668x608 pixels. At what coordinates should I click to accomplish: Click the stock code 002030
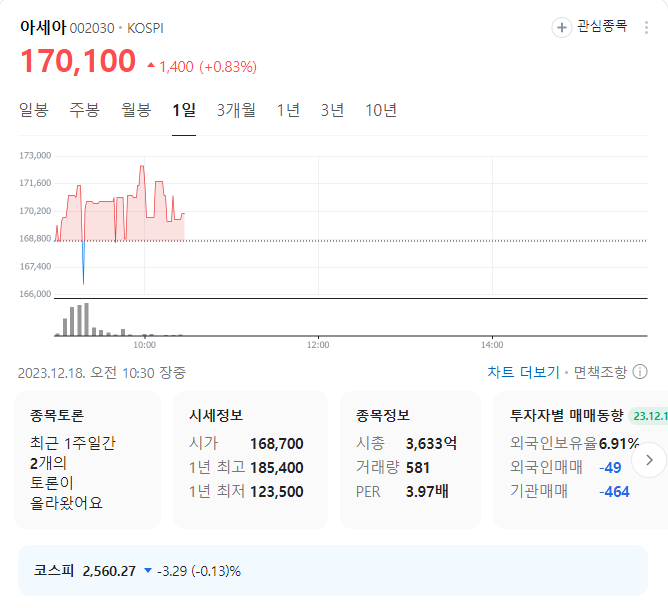pos(92,28)
